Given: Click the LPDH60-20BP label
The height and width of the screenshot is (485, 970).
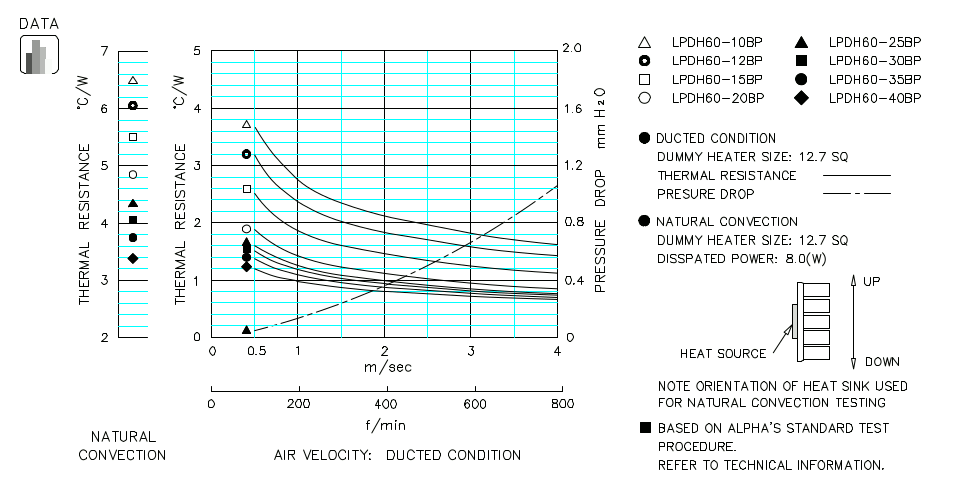Looking at the screenshot, I should click(x=718, y=98).
